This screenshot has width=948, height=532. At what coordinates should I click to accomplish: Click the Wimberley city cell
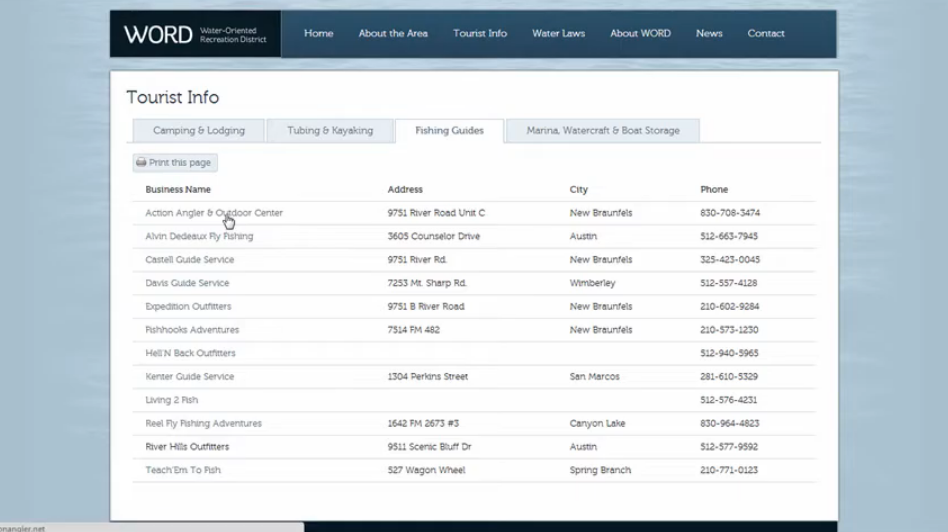pyautogui.click(x=592, y=283)
